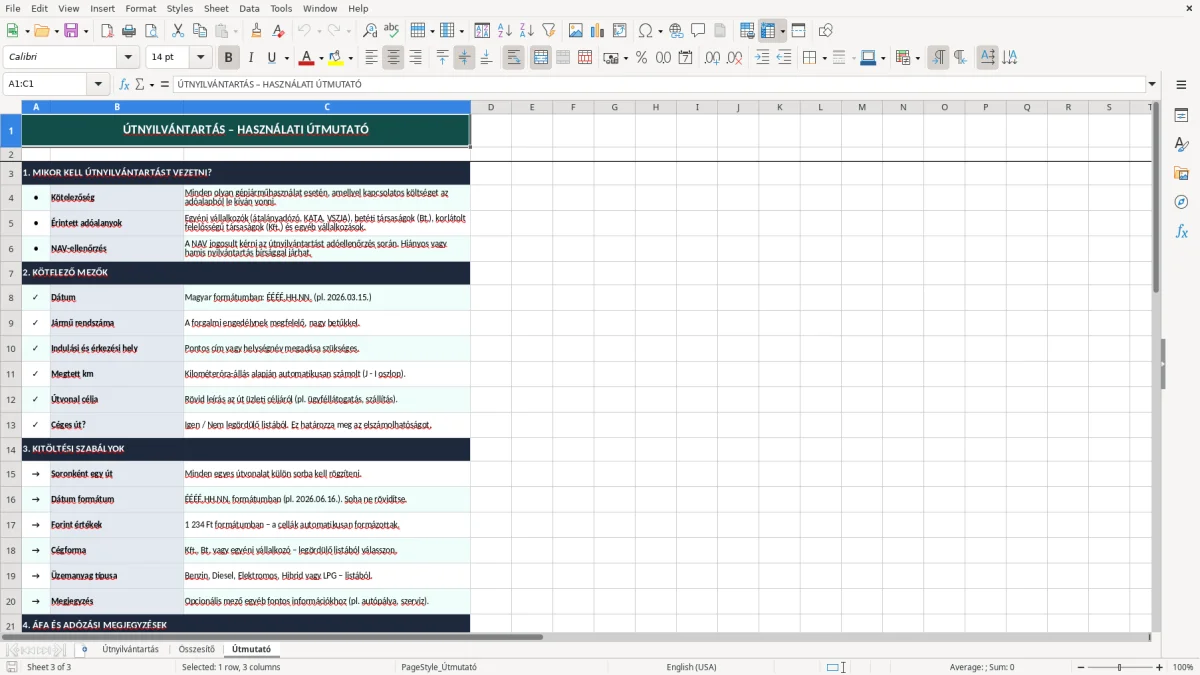Insert a chart
Viewport: 1200px width, 675px height.
coord(598,31)
